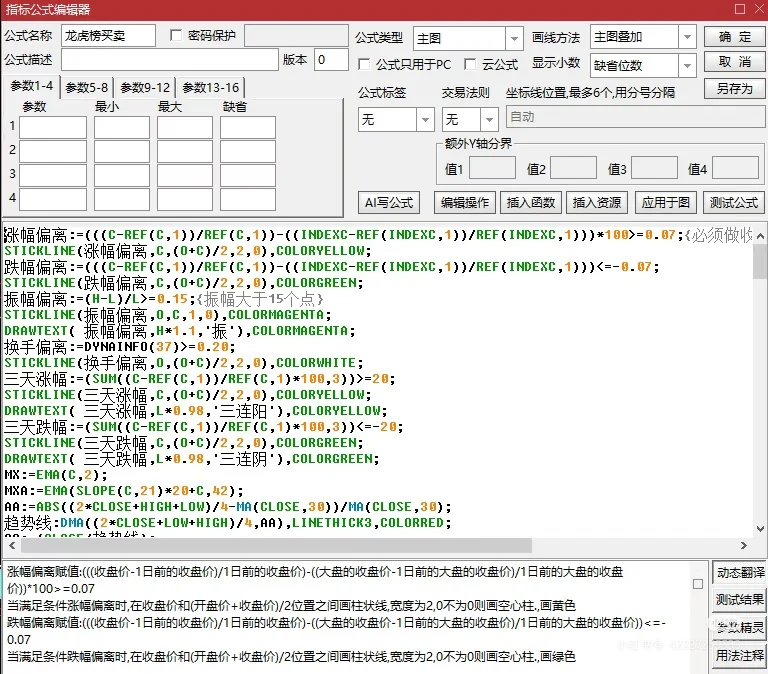Click the 动态翻译 button
768x674 pixels.
(x=740, y=572)
